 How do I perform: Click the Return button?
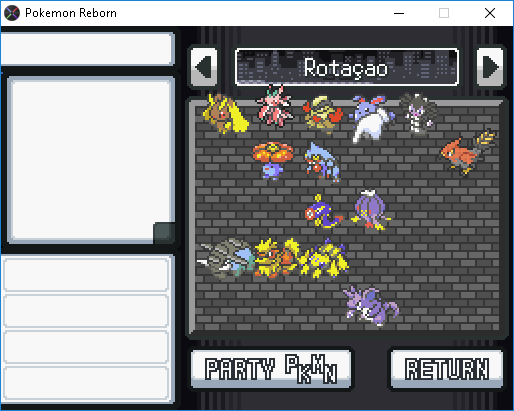point(447,369)
